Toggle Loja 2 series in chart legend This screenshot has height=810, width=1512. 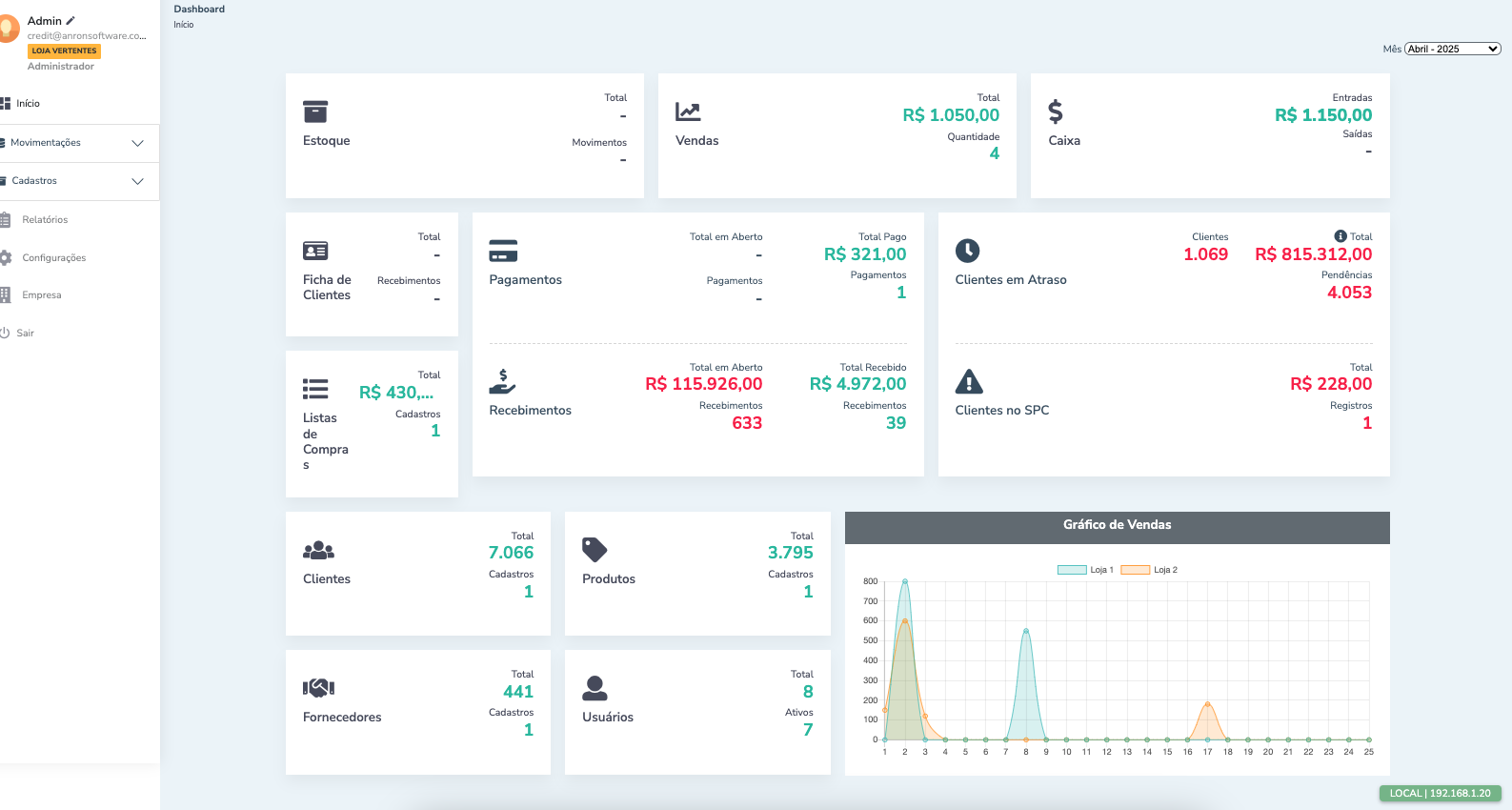1149,570
